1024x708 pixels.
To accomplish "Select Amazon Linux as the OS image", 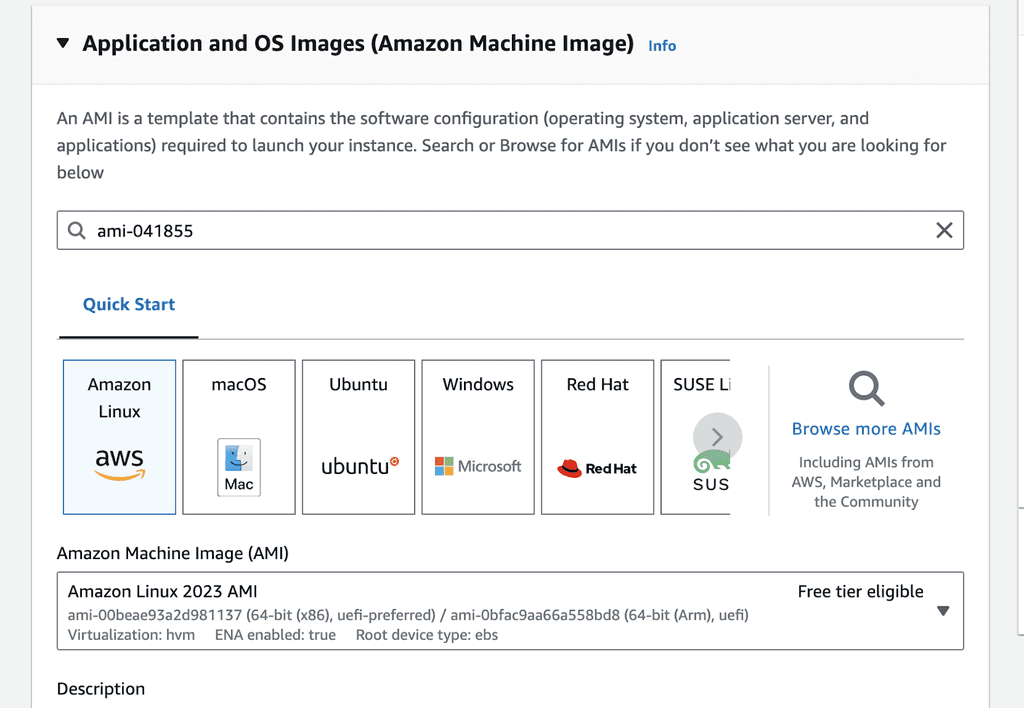I will (119, 437).
